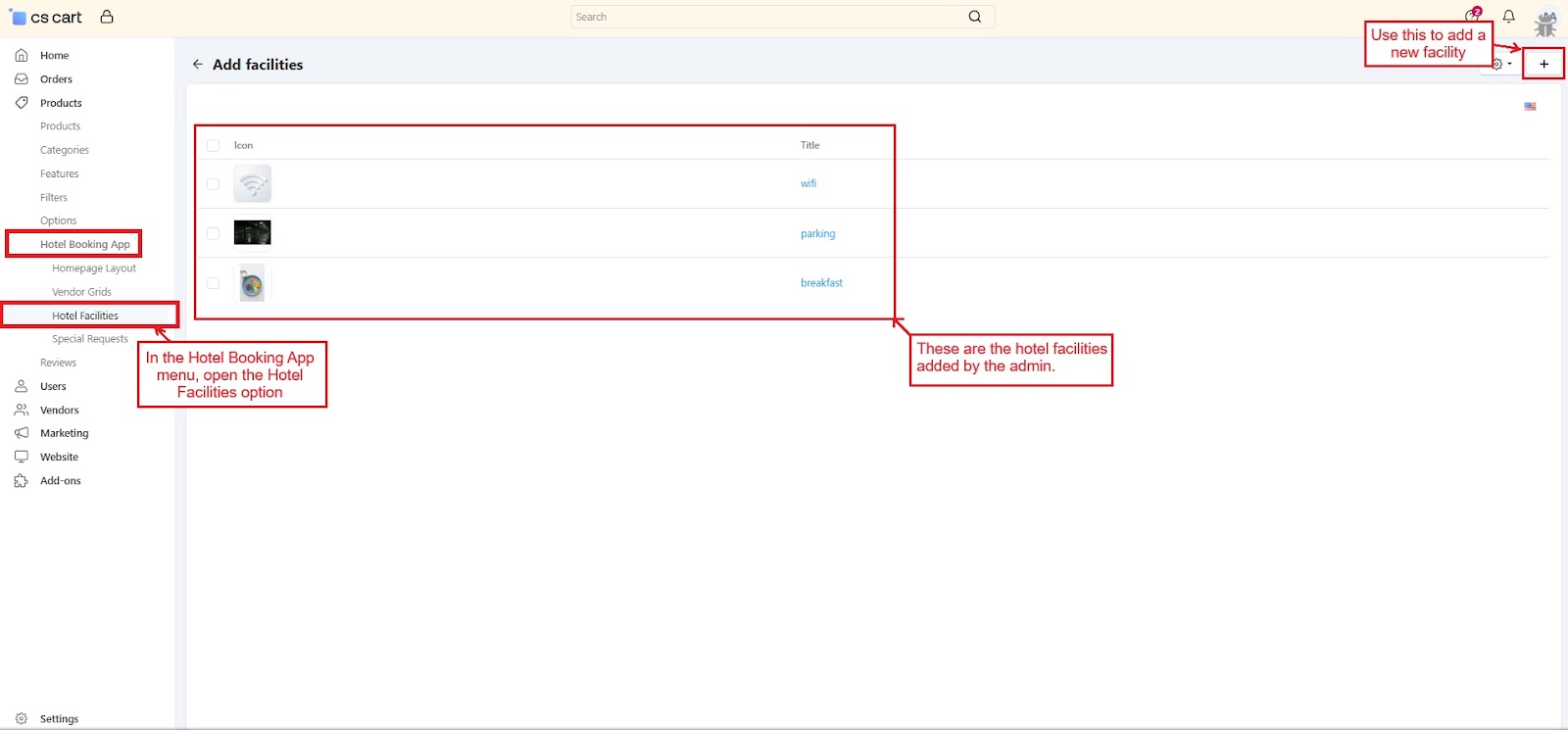Screen dimensions: 1568x730
Task: Click the US flag language icon
Action: point(1530,107)
